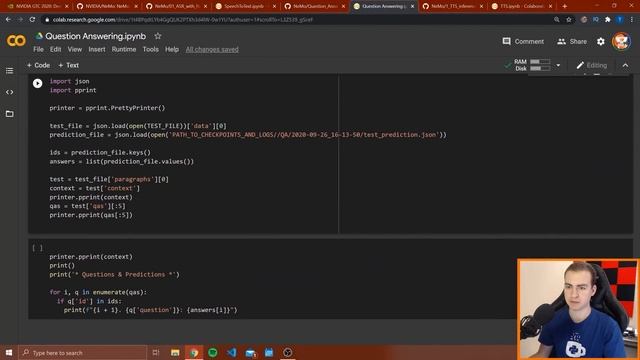The image size is (640, 360).
Task: Open OBS Studio from taskbar
Action: (288, 353)
